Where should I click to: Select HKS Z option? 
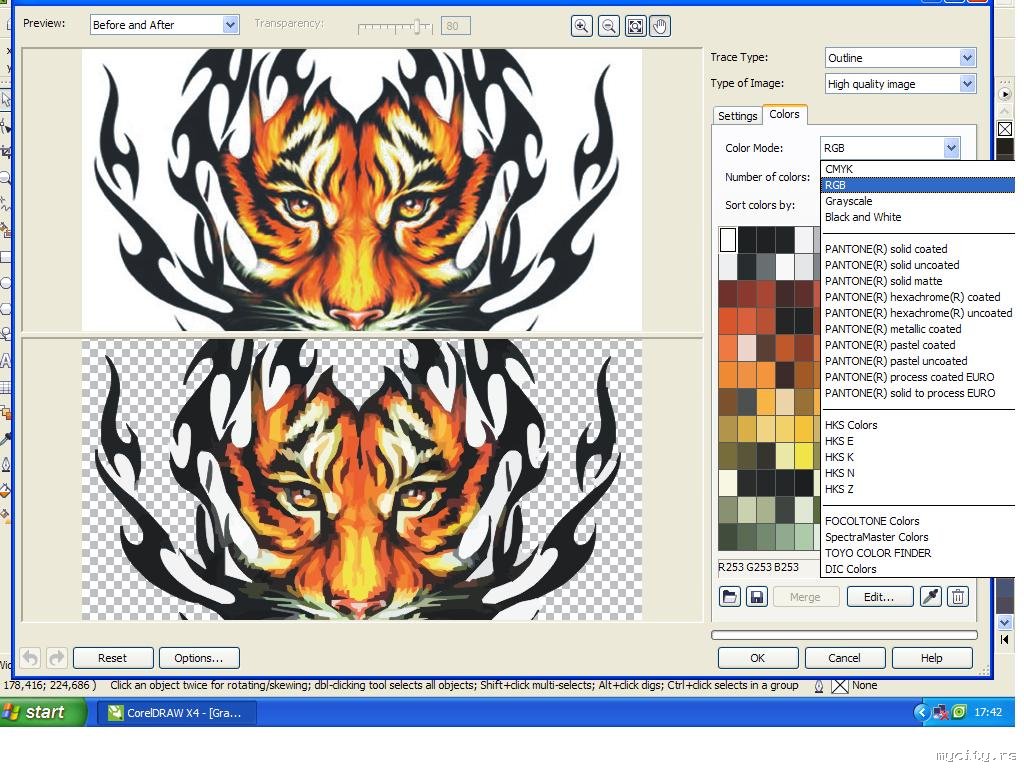(918, 489)
